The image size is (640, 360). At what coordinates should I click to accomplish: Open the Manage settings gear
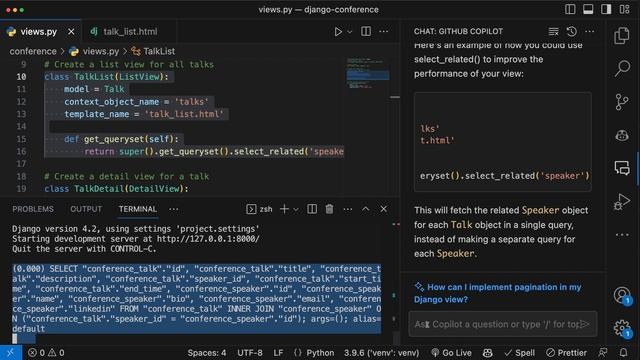[622, 328]
